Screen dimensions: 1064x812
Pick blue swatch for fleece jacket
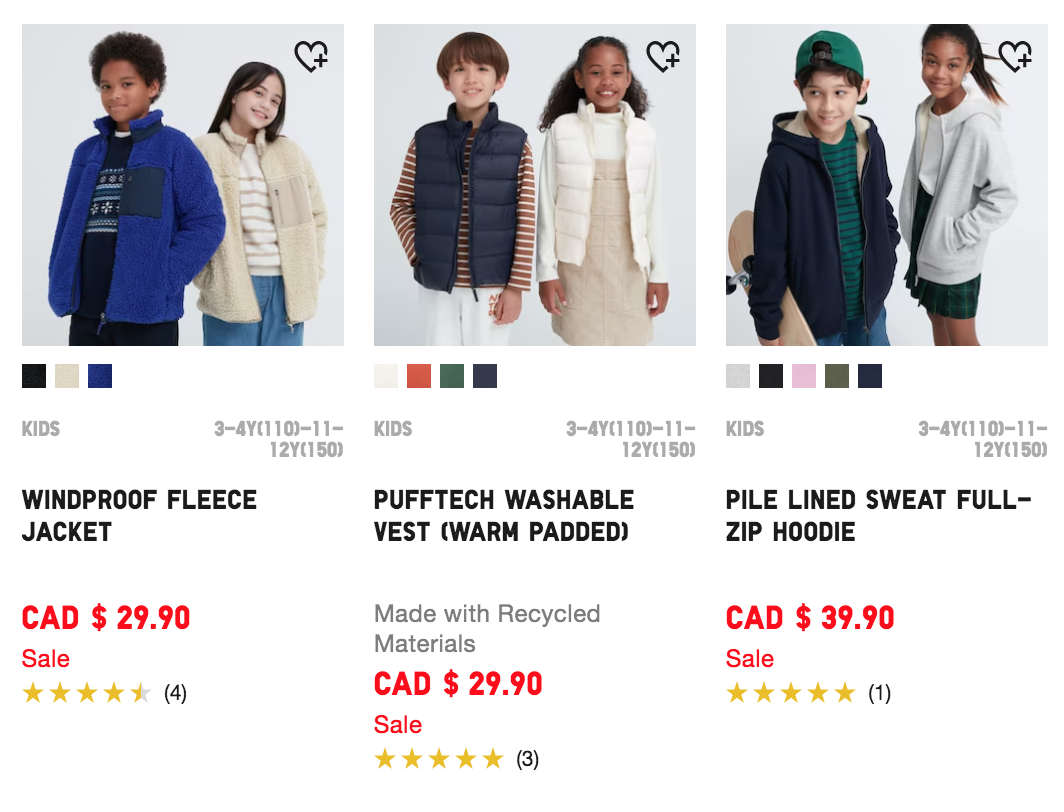(100, 376)
